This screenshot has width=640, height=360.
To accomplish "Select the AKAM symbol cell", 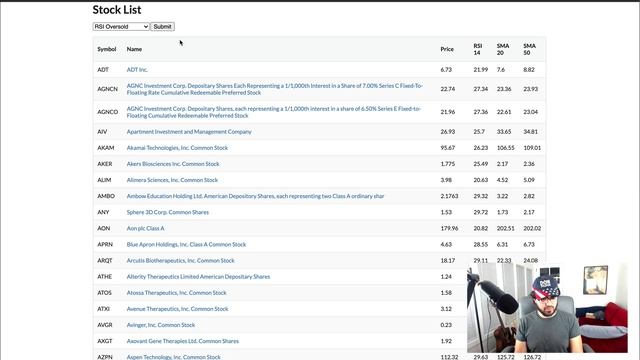I will (x=106, y=148).
